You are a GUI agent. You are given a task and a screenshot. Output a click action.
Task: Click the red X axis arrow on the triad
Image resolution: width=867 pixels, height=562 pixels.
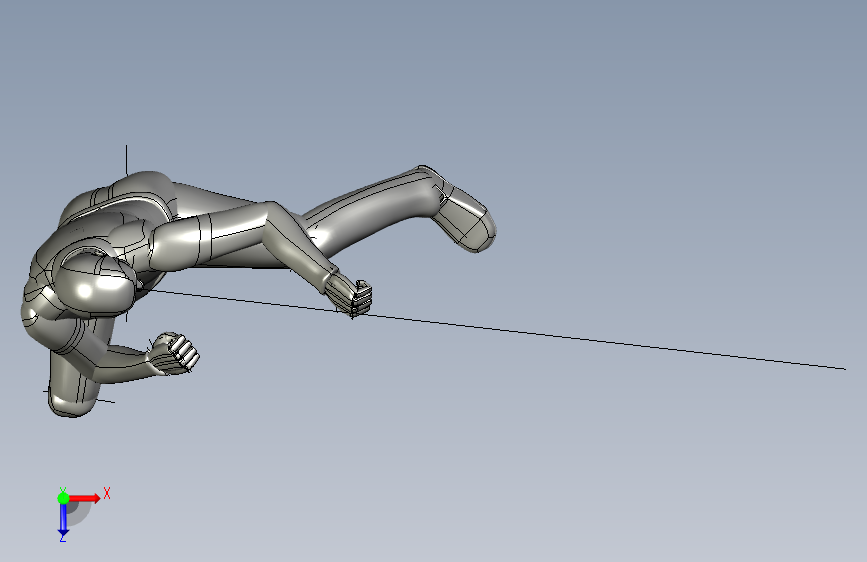(84, 498)
